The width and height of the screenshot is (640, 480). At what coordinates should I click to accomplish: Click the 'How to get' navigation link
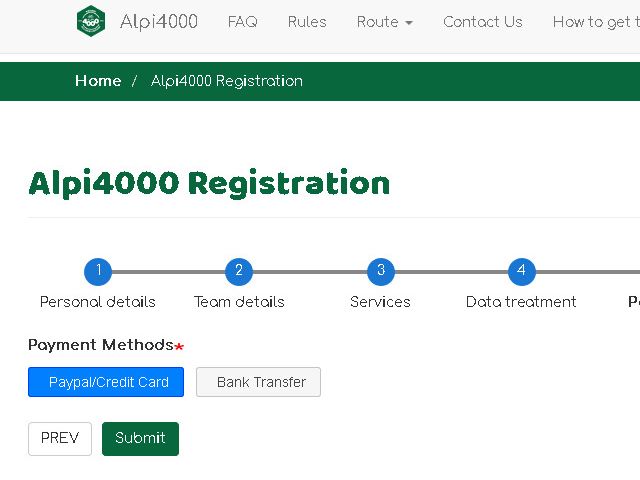[596, 22]
